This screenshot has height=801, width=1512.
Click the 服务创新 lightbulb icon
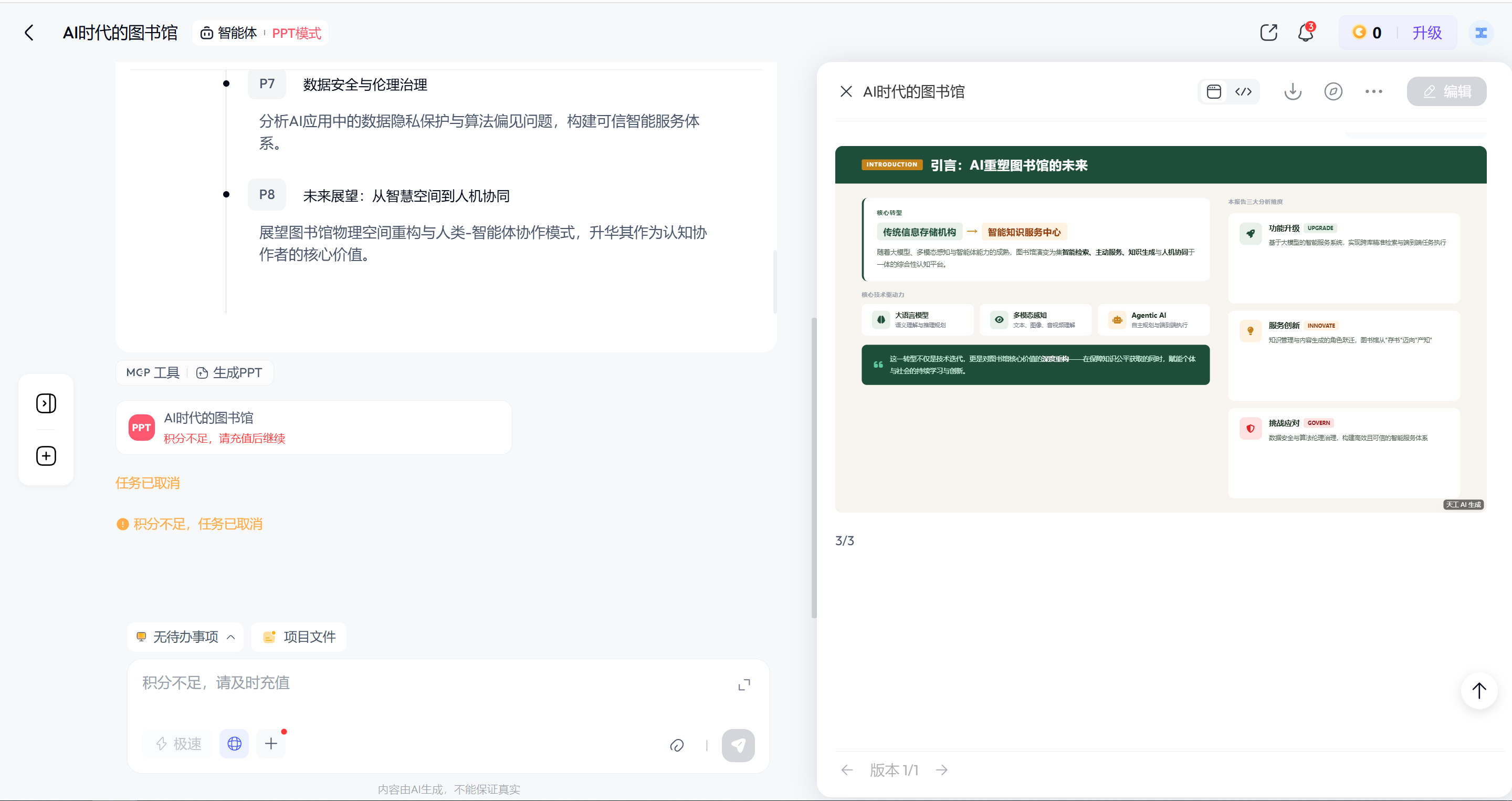[1250, 331]
